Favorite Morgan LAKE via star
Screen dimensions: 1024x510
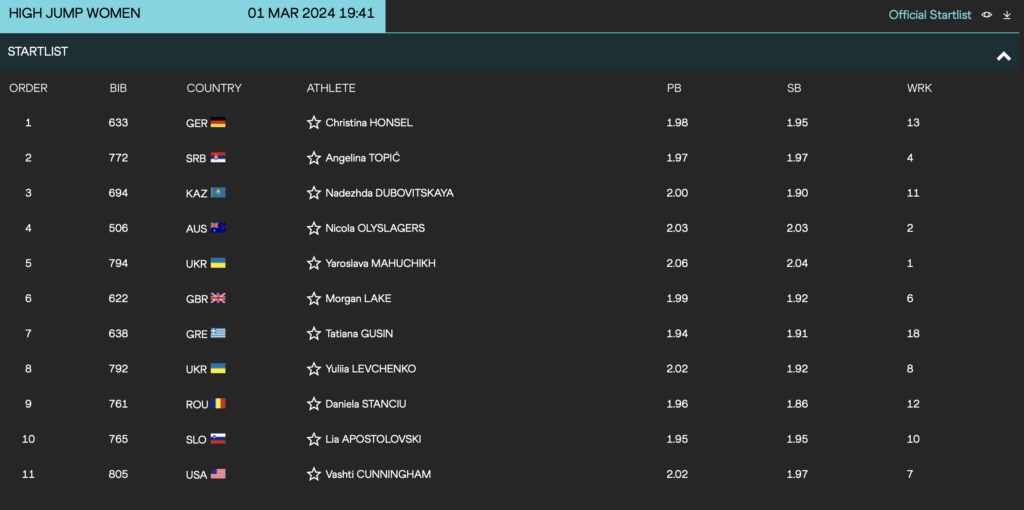point(313,299)
